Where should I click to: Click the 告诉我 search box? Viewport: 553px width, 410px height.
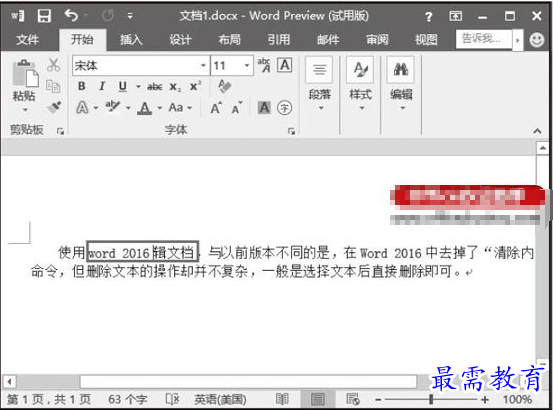click(x=484, y=39)
